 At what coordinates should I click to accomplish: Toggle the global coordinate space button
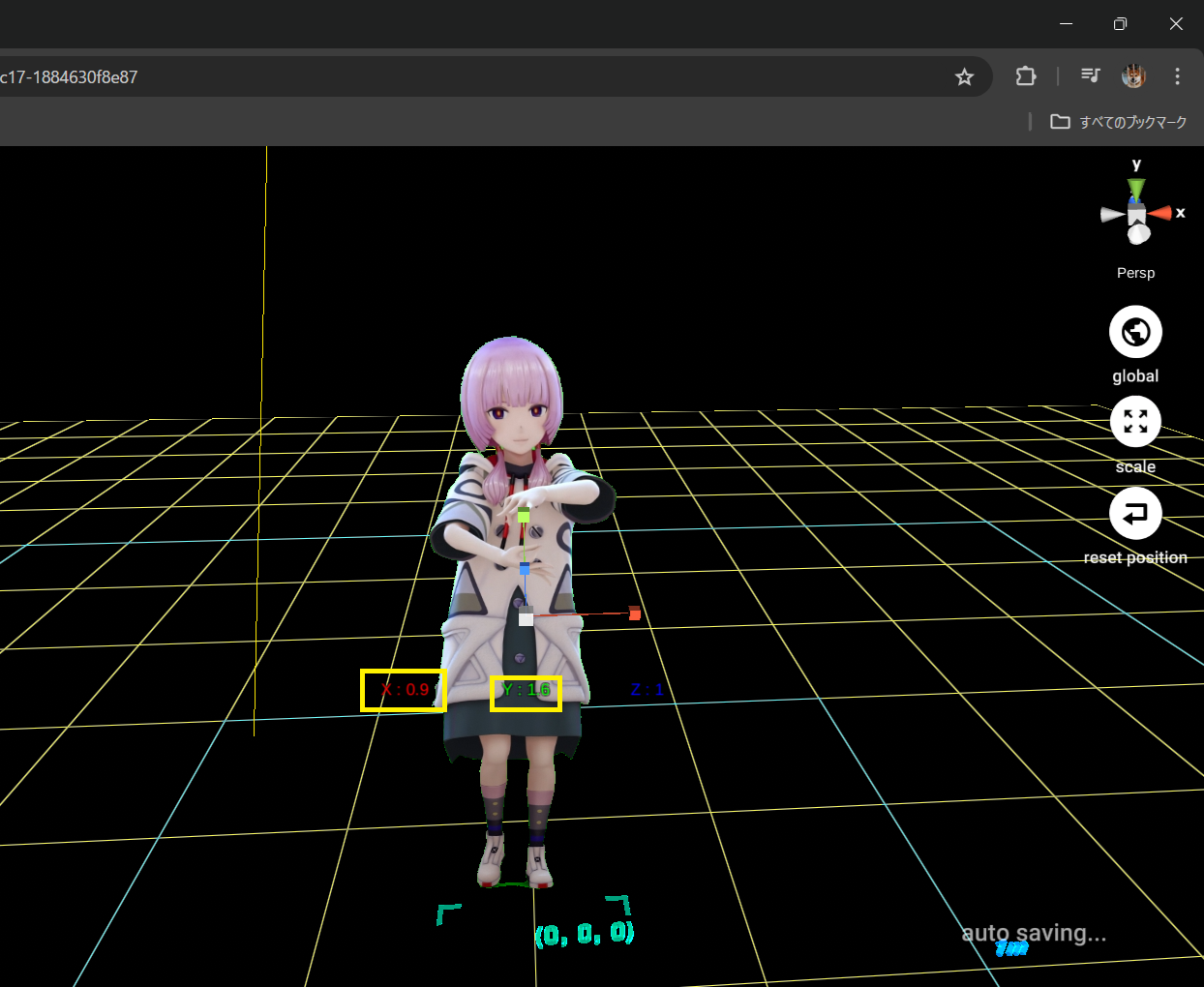point(1135,332)
